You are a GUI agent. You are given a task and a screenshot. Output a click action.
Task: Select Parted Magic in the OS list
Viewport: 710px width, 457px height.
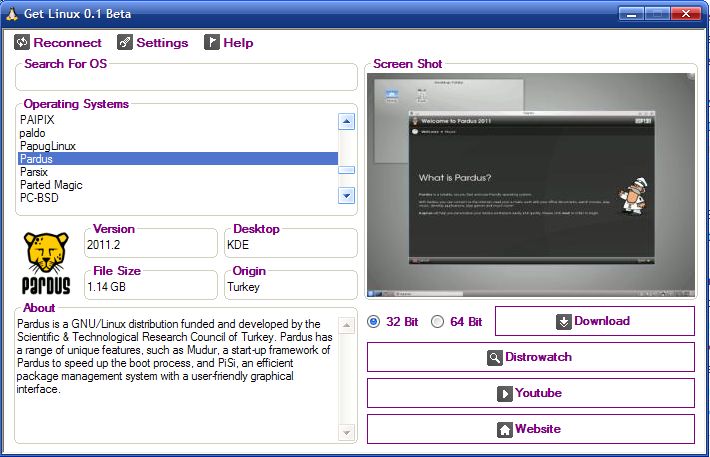pos(178,185)
